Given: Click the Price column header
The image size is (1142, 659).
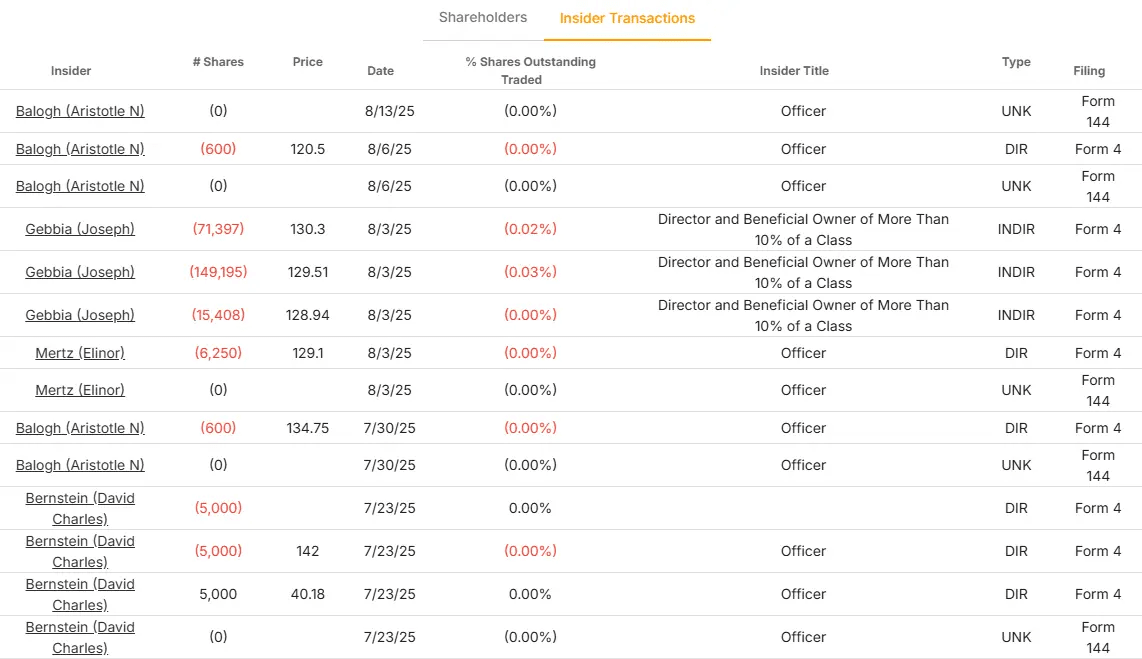Looking at the screenshot, I should (308, 62).
